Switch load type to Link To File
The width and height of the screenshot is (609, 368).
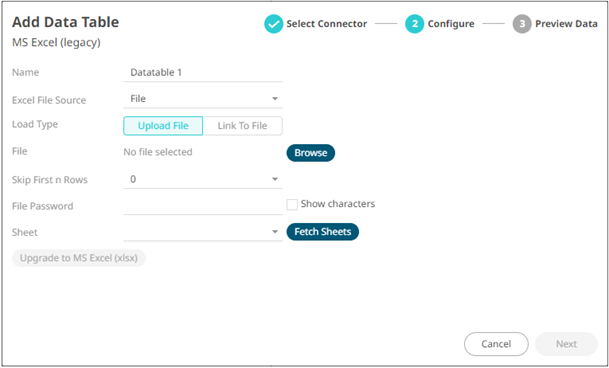coord(242,126)
